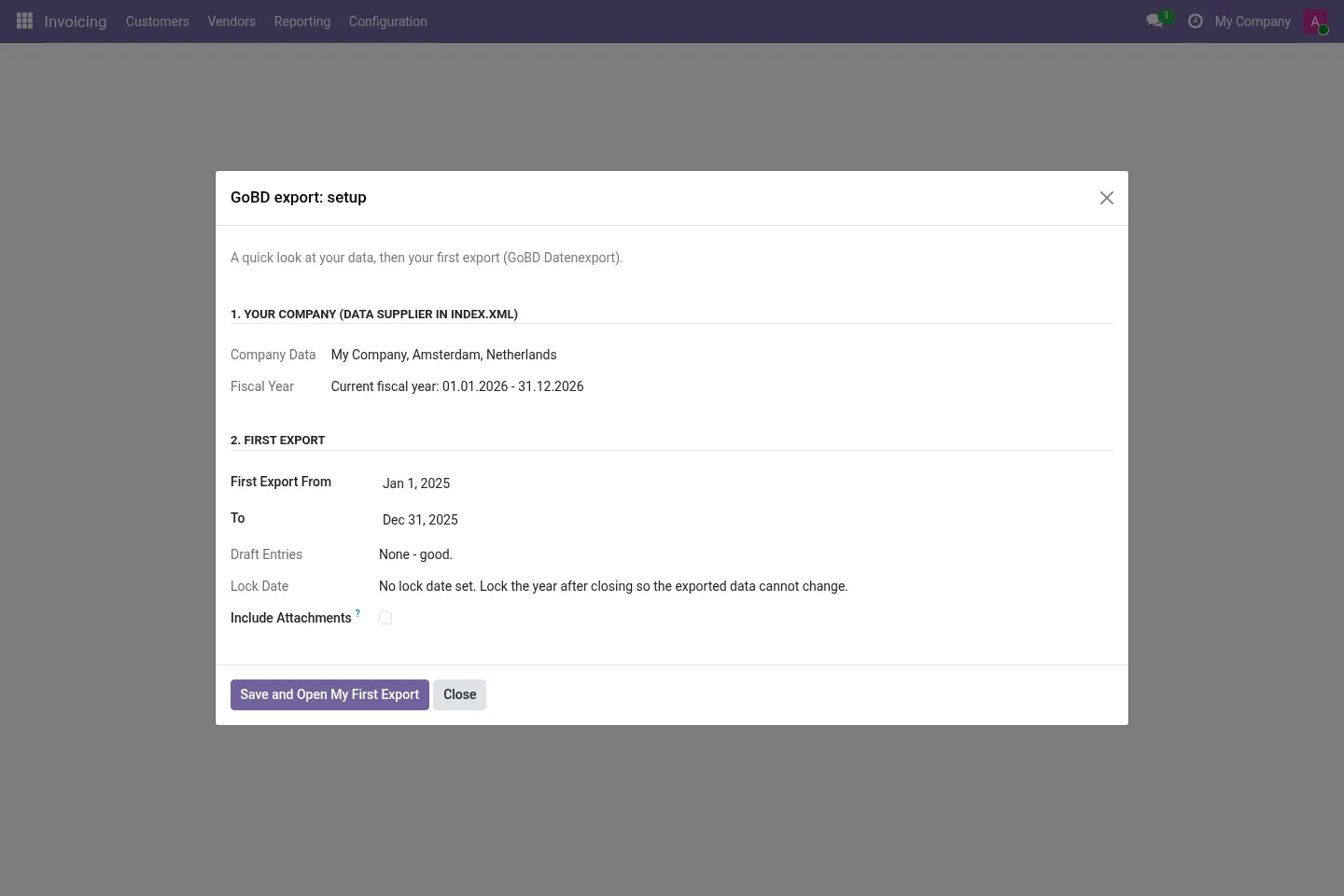
Task: Click the Lock Date label
Action: click(259, 586)
